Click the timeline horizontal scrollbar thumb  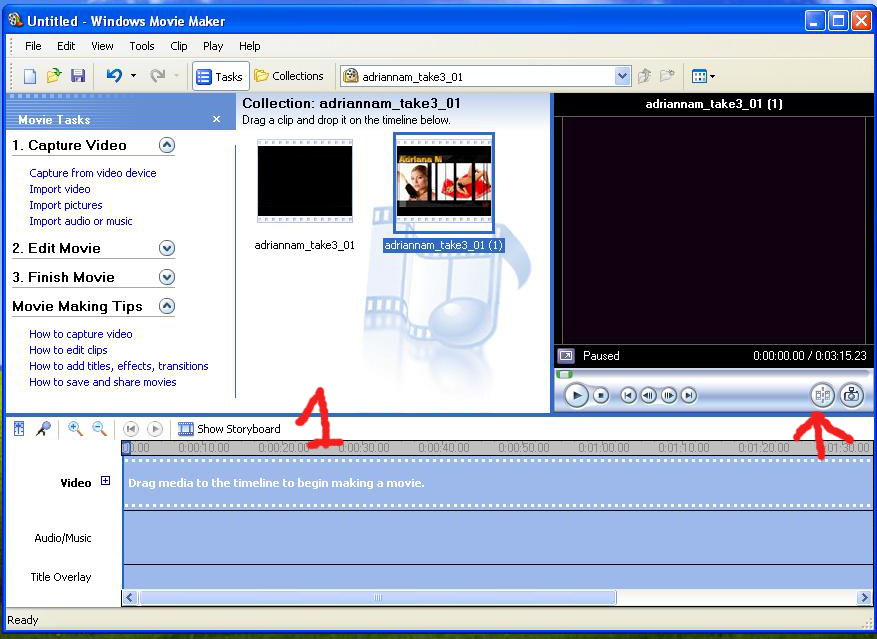tap(378, 598)
